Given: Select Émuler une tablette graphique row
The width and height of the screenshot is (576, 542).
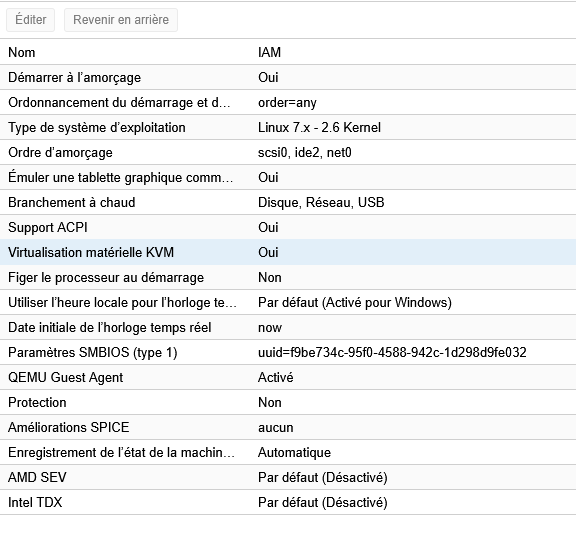Looking at the screenshot, I should click(288, 177).
